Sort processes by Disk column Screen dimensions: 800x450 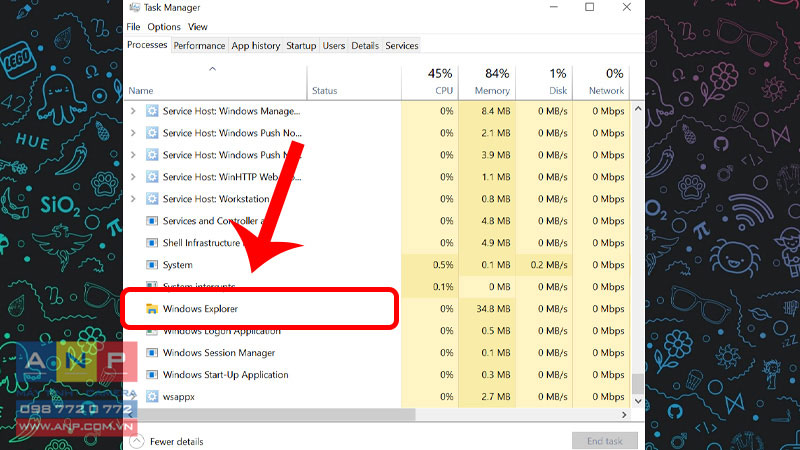pyautogui.click(x=544, y=82)
